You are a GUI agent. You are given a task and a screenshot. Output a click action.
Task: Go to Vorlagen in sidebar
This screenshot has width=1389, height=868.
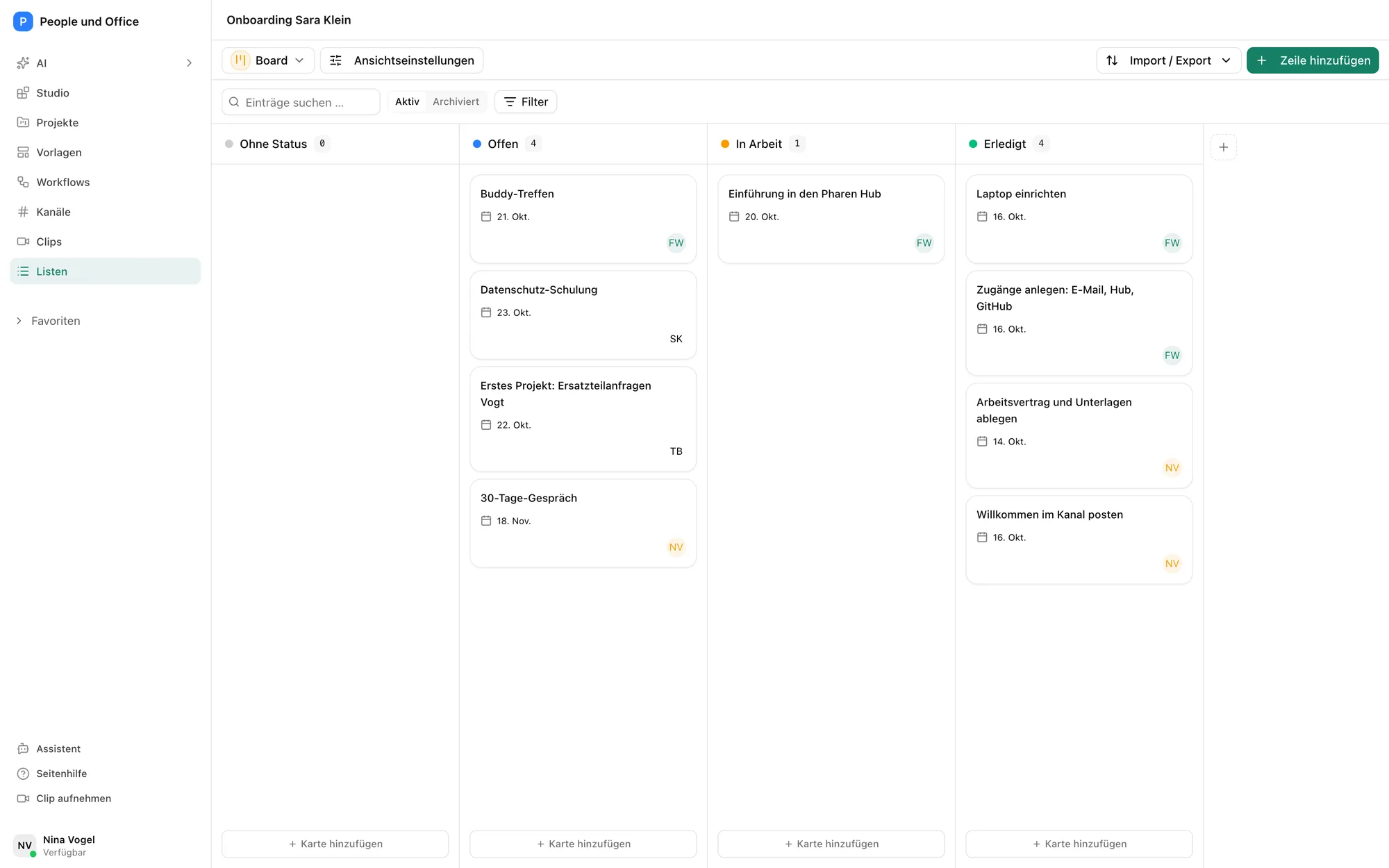click(106, 153)
